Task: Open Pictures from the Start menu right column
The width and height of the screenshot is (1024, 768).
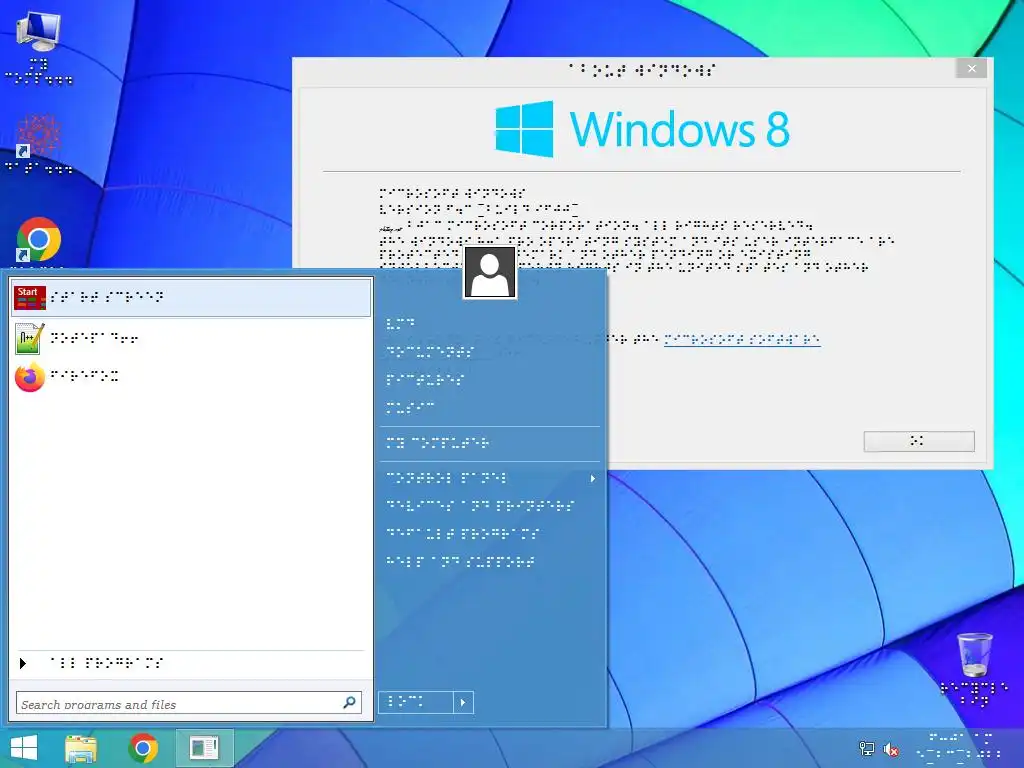Action: pos(490,379)
